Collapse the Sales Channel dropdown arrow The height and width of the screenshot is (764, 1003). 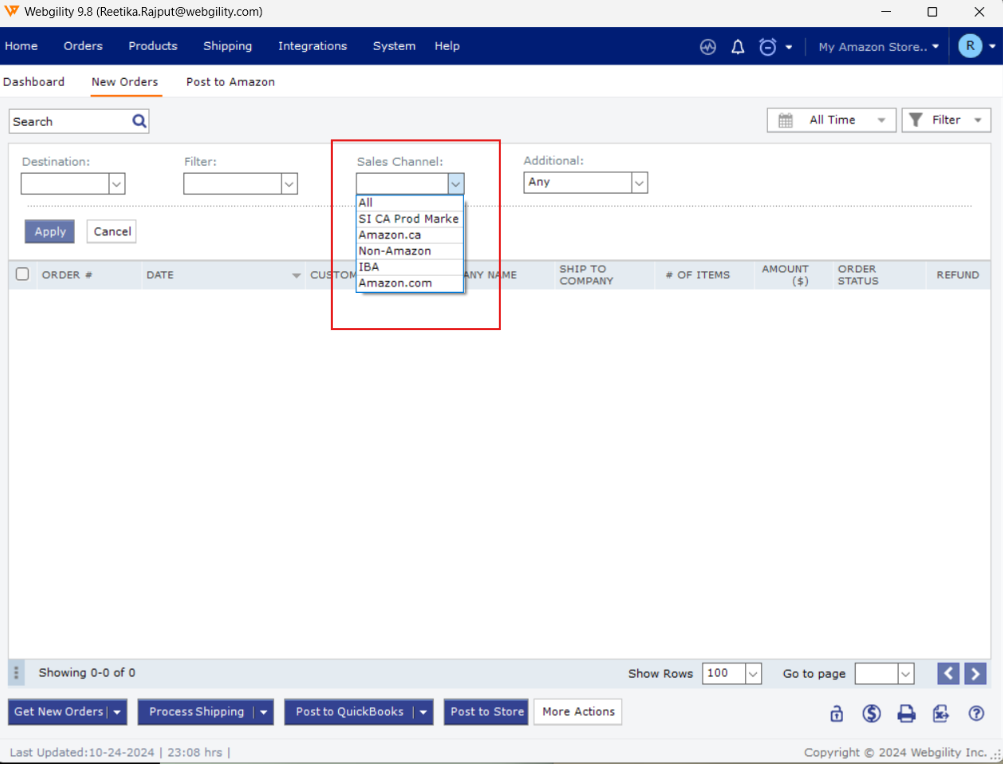tap(455, 184)
